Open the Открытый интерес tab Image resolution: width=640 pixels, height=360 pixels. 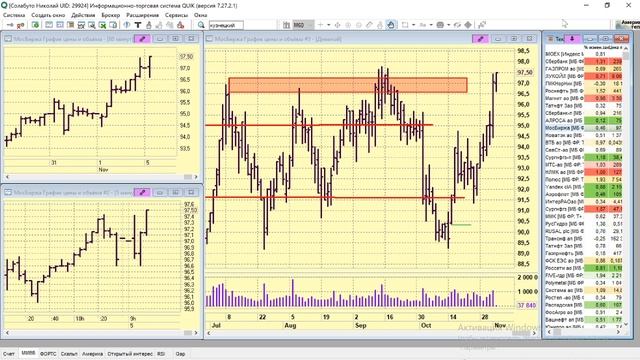pos(130,354)
